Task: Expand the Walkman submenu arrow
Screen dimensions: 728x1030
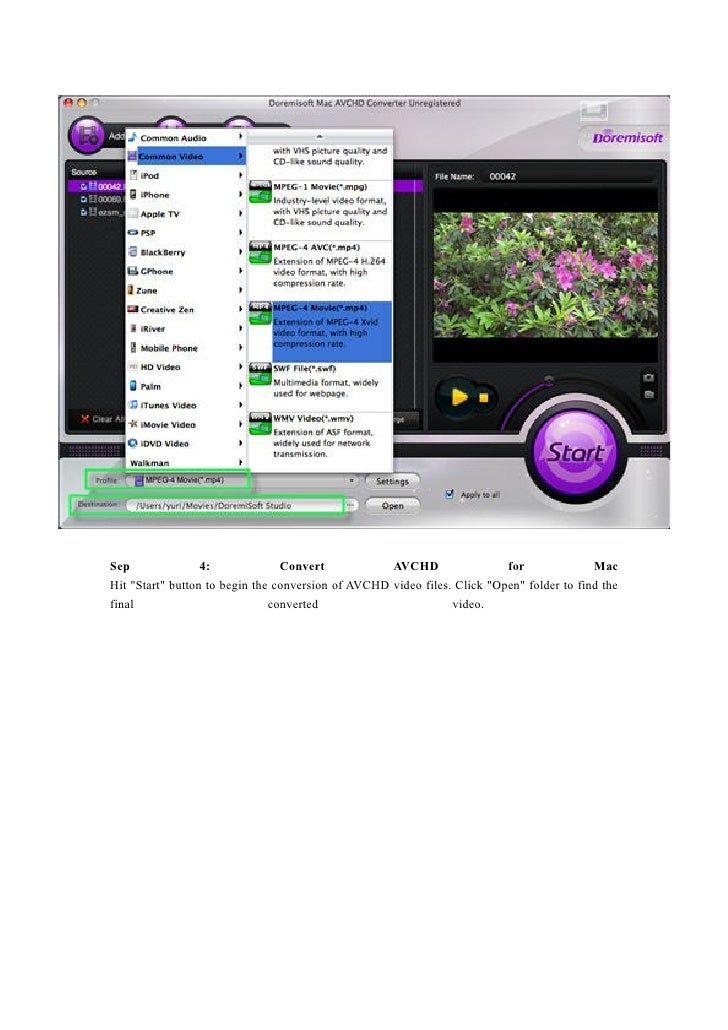Action: (x=240, y=462)
